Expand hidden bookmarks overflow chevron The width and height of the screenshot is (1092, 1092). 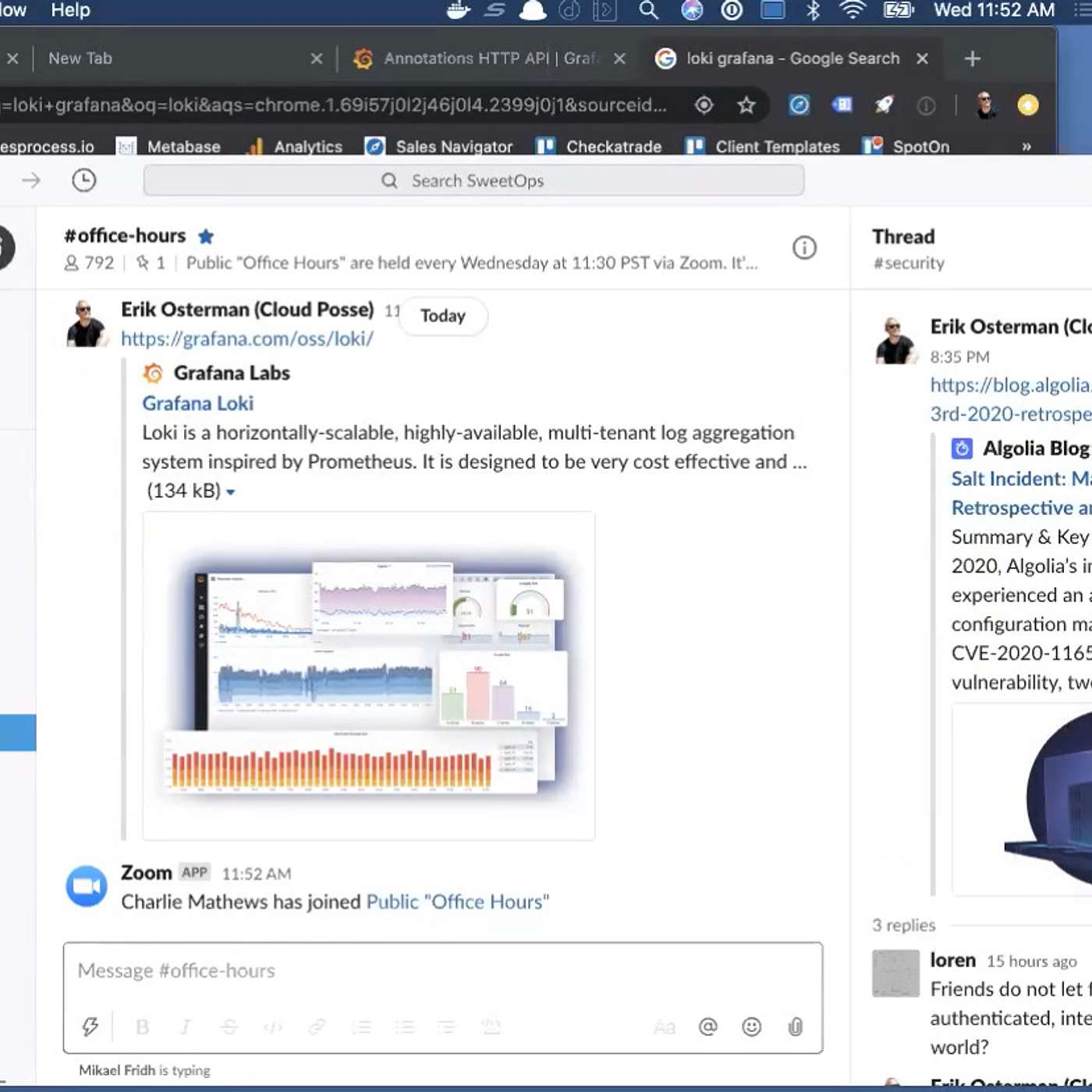coord(1026,147)
